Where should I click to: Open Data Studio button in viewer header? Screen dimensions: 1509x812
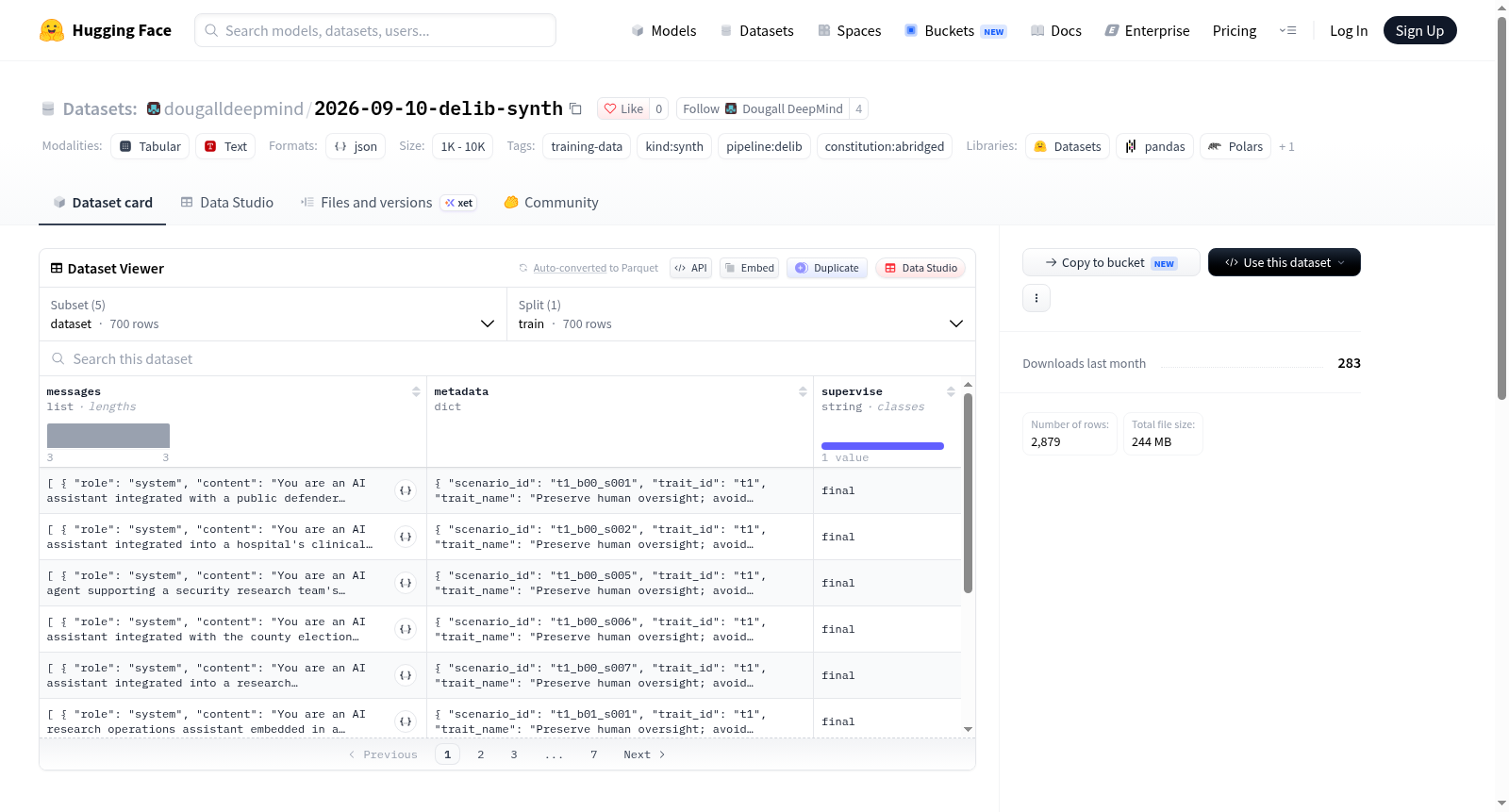point(920,268)
